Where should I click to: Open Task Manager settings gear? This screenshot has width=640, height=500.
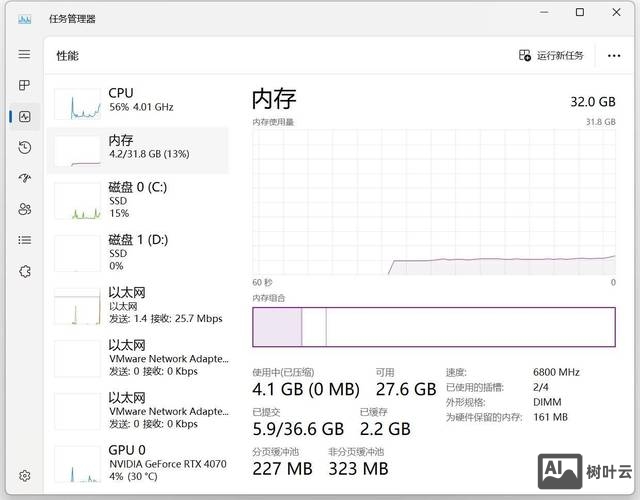tap(24, 476)
